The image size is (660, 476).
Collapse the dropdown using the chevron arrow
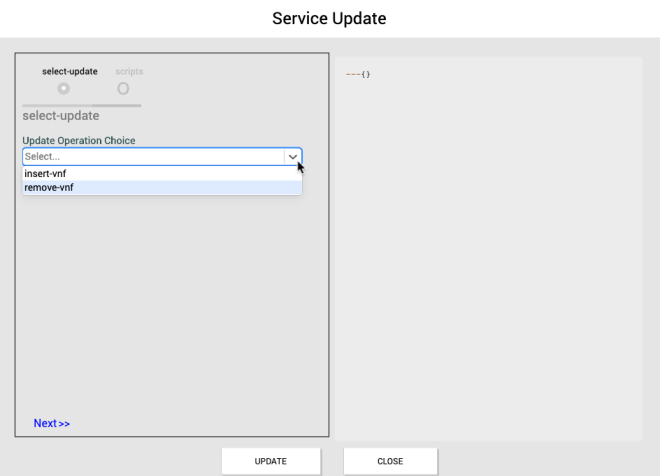pos(293,157)
